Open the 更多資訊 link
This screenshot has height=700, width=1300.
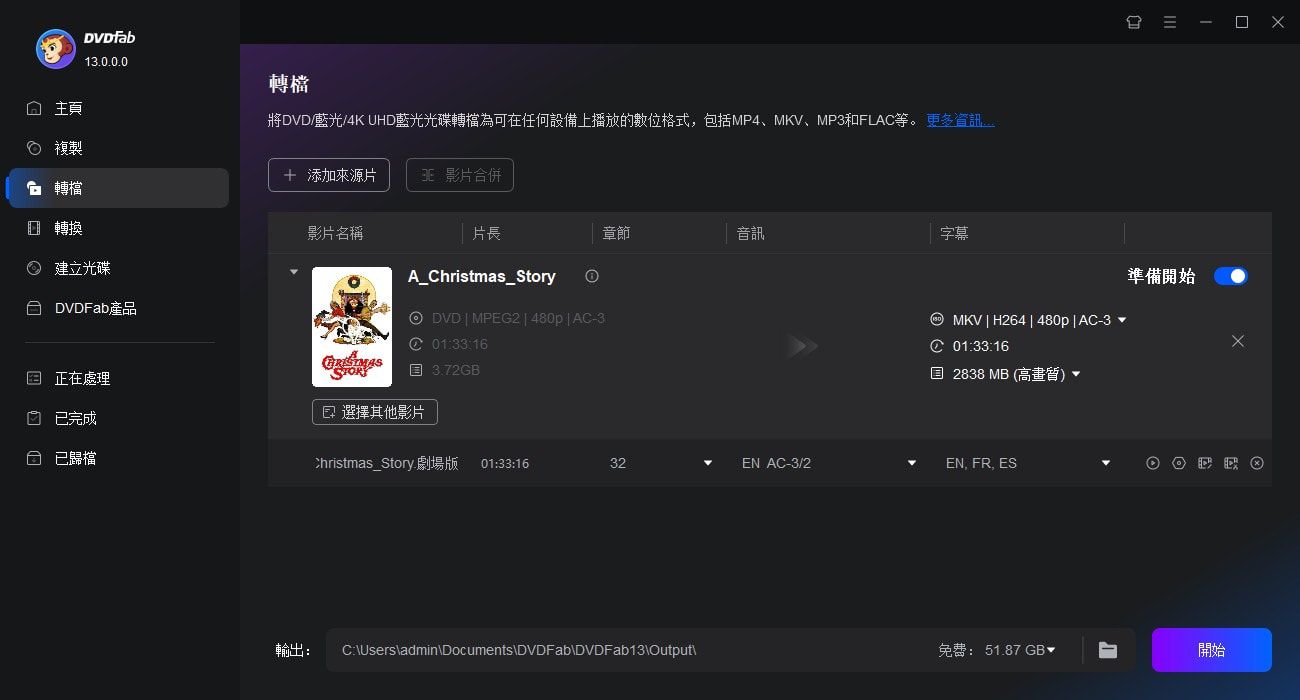[x=960, y=120]
